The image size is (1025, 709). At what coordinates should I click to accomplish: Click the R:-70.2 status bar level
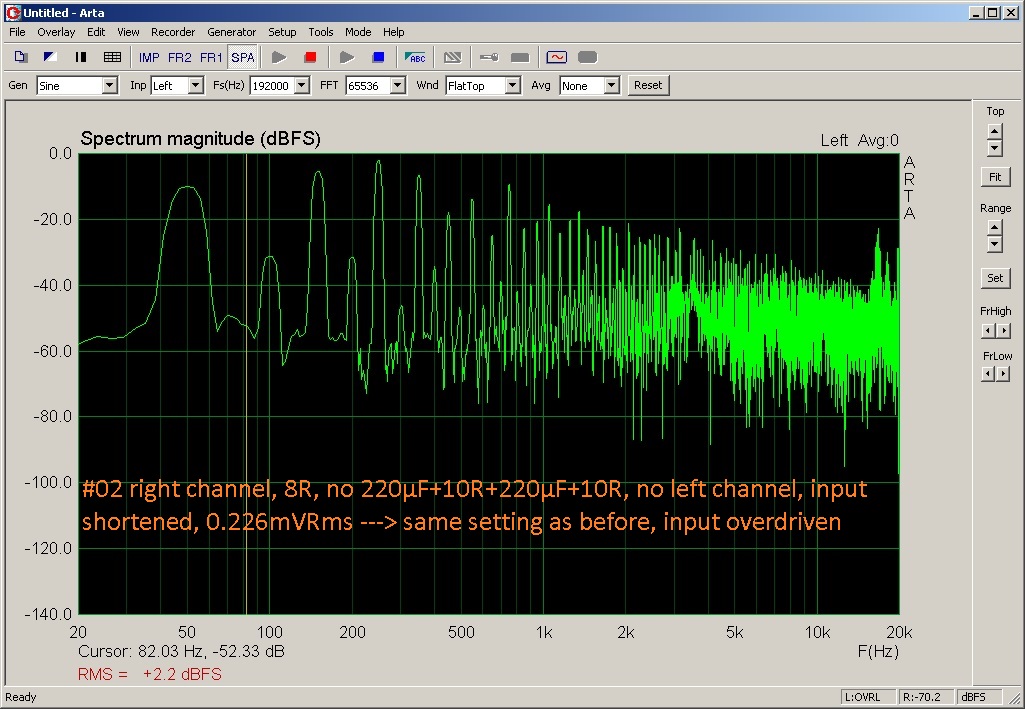coord(925,697)
